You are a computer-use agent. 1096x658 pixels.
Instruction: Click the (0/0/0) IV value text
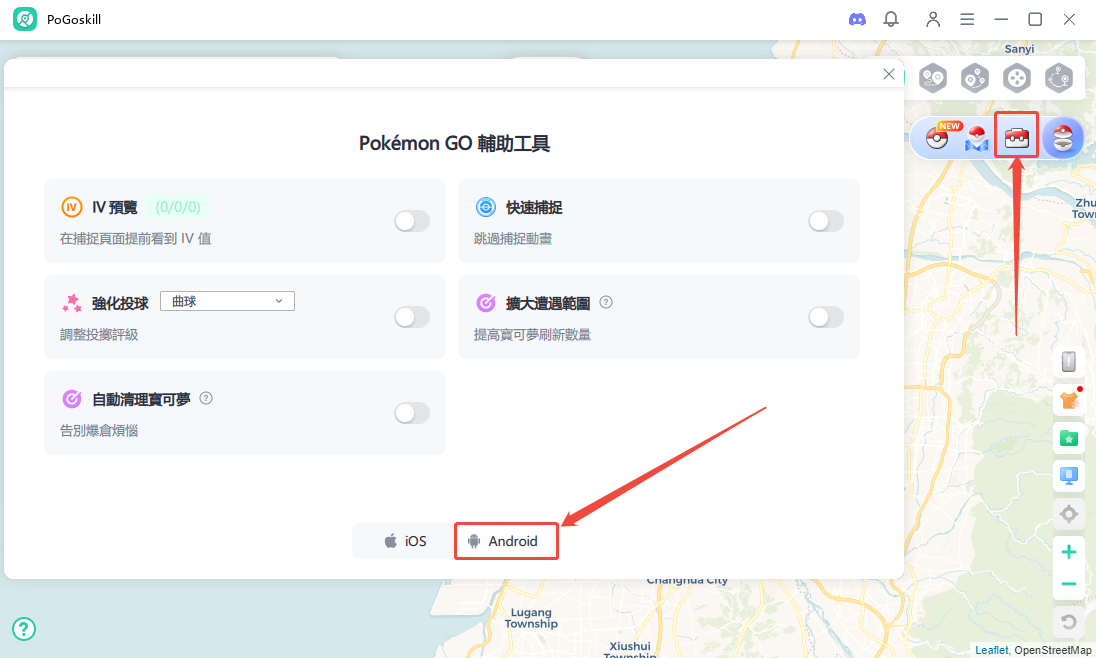coord(178,207)
